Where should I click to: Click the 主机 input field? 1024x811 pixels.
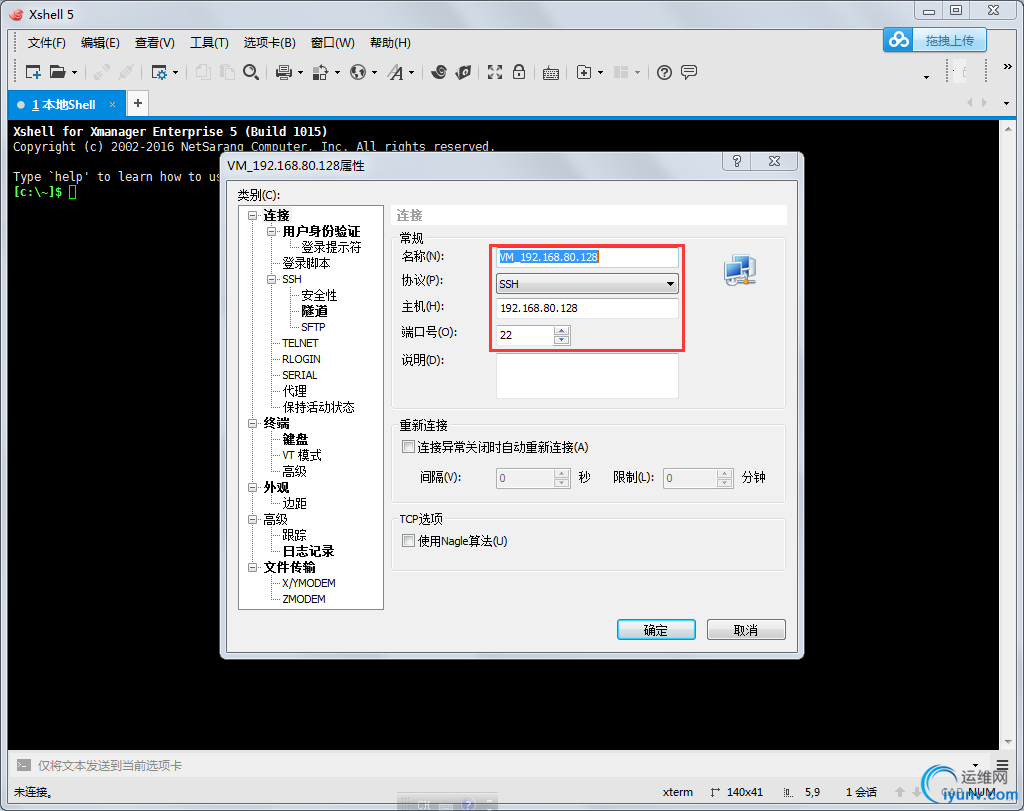coord(587,308)
